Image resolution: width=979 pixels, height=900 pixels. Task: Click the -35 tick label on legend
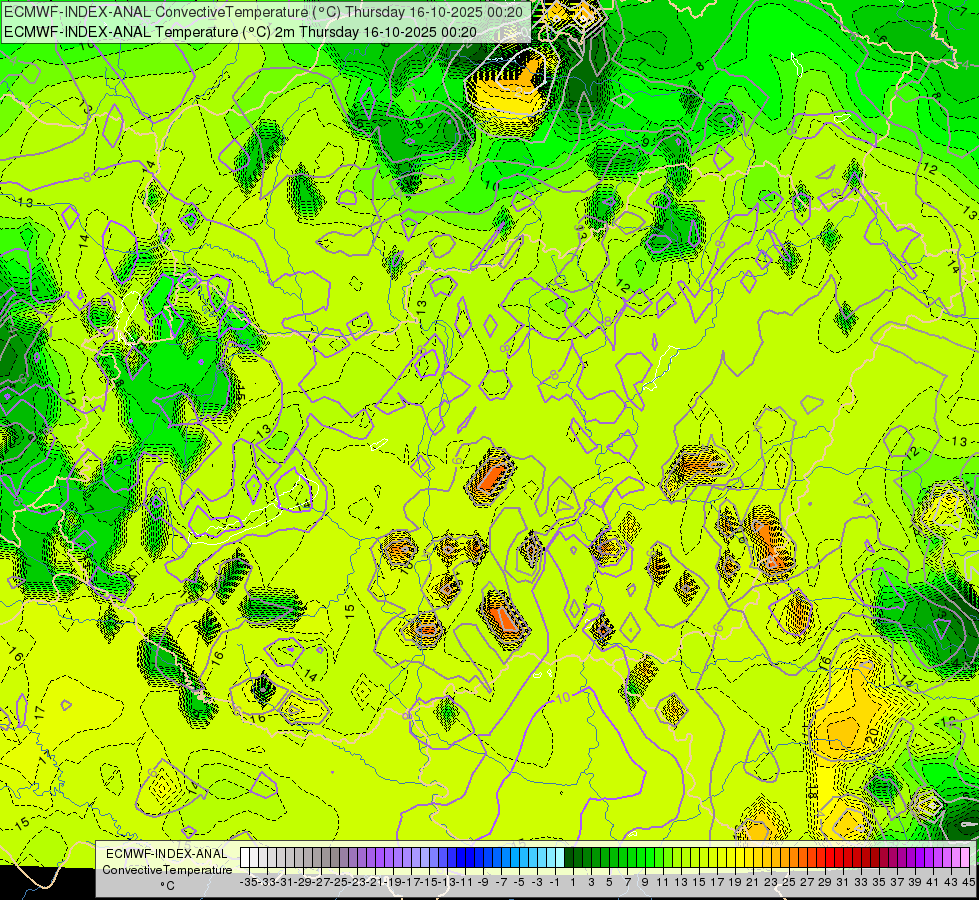(250, 882)
